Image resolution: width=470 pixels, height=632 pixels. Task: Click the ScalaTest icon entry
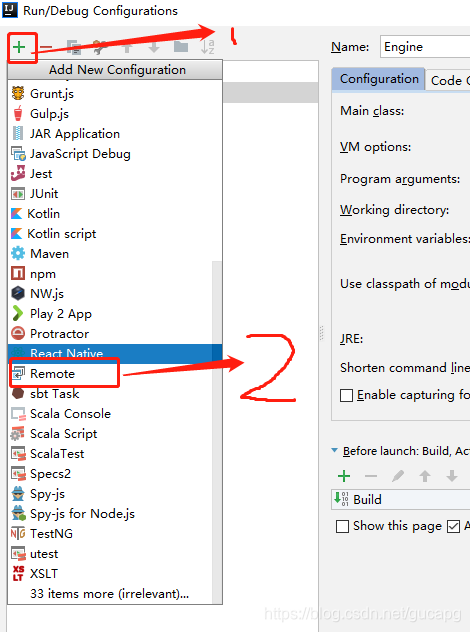point(18,454)
